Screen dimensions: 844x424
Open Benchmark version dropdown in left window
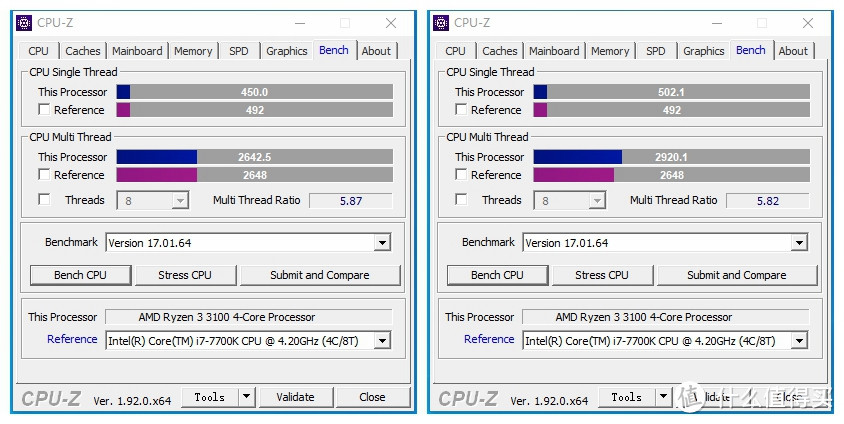point(382,243)
